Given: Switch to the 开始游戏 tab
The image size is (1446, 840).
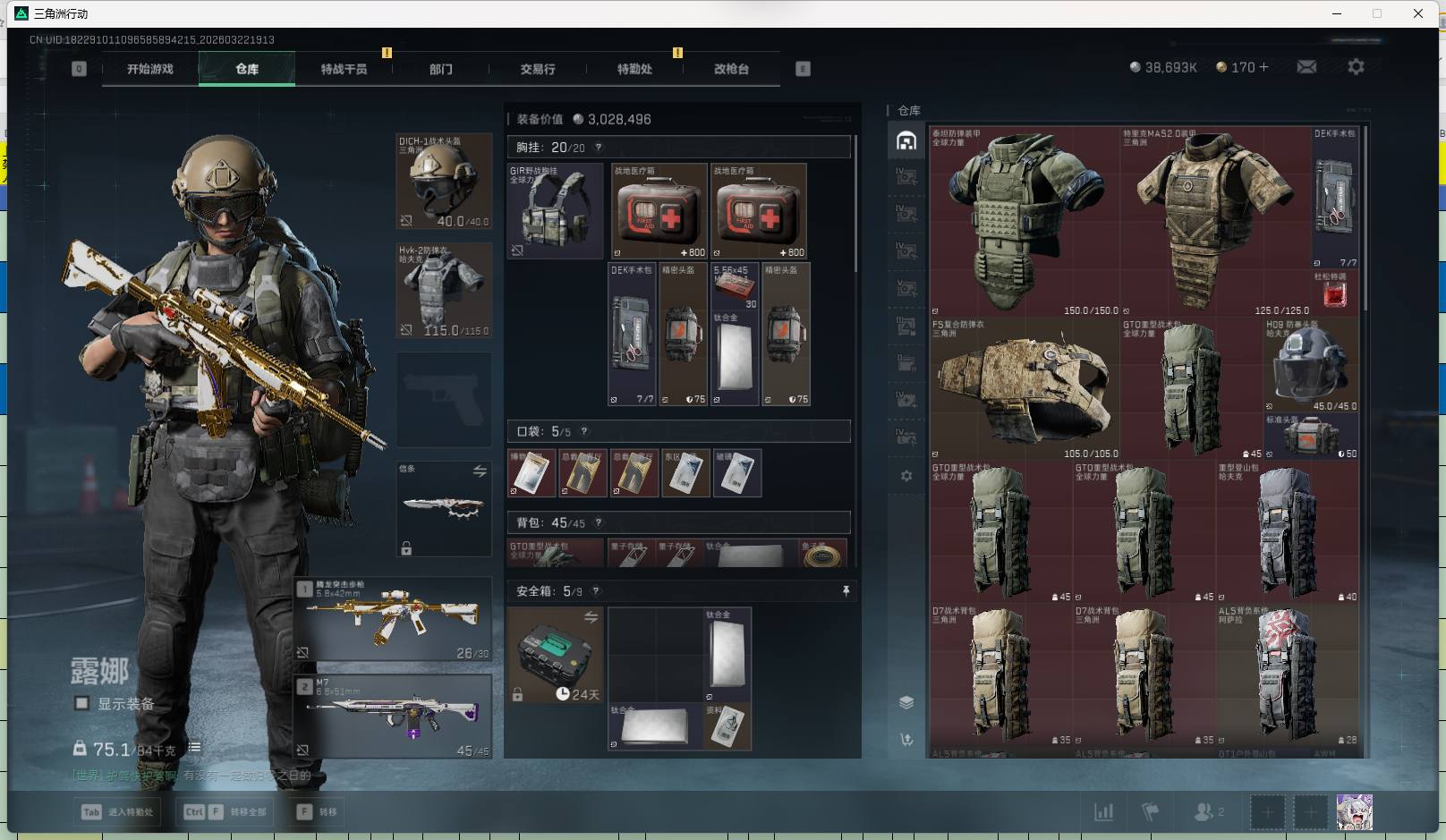Looking at the screenshot, I should click(150, 69).
